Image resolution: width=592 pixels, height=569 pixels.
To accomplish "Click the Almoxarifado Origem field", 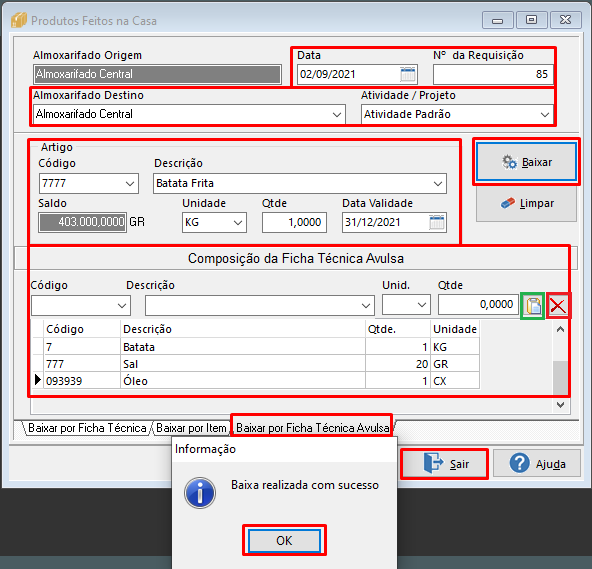I will [157, 74].
